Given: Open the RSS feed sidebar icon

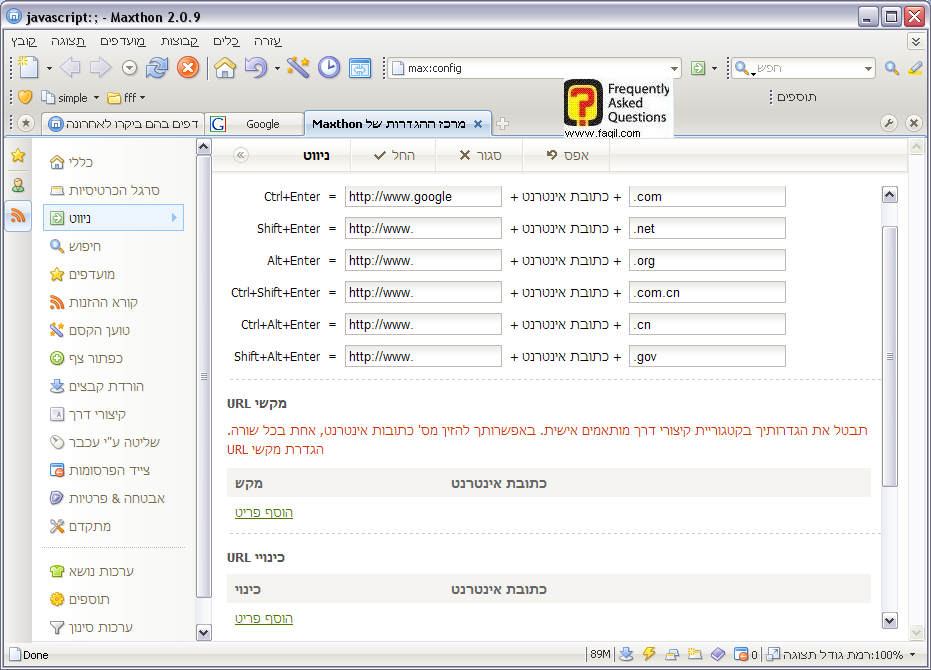Looking at the screenshot, I should (x=18, y=216).
